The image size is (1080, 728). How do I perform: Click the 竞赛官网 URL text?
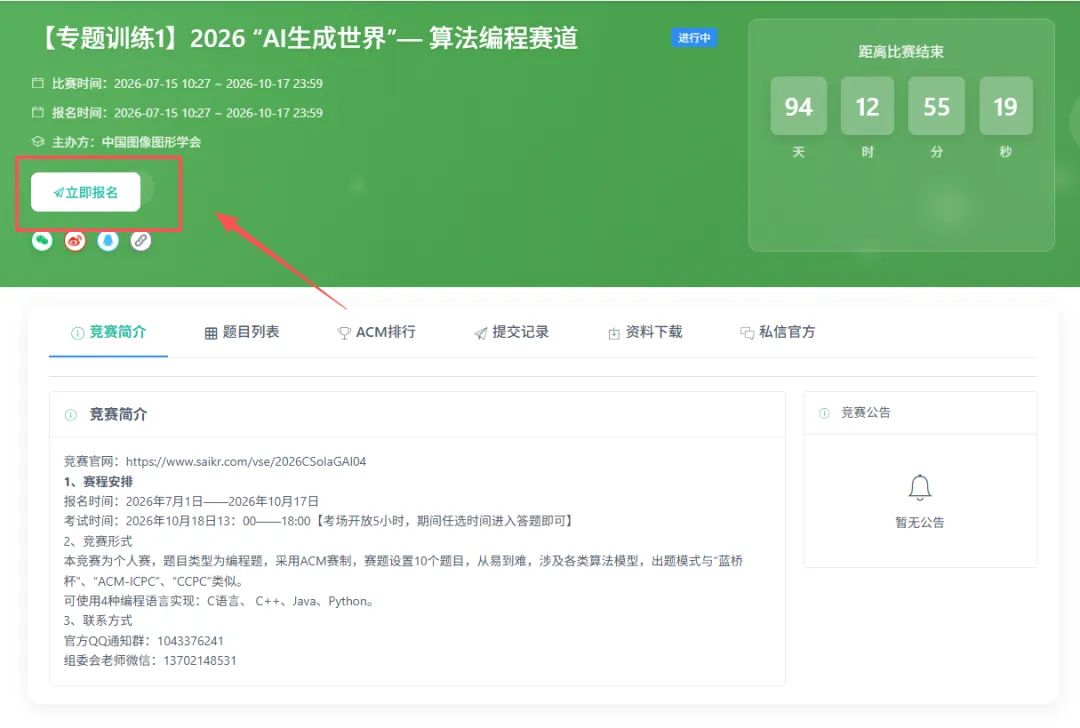click(x=246, y=461)
